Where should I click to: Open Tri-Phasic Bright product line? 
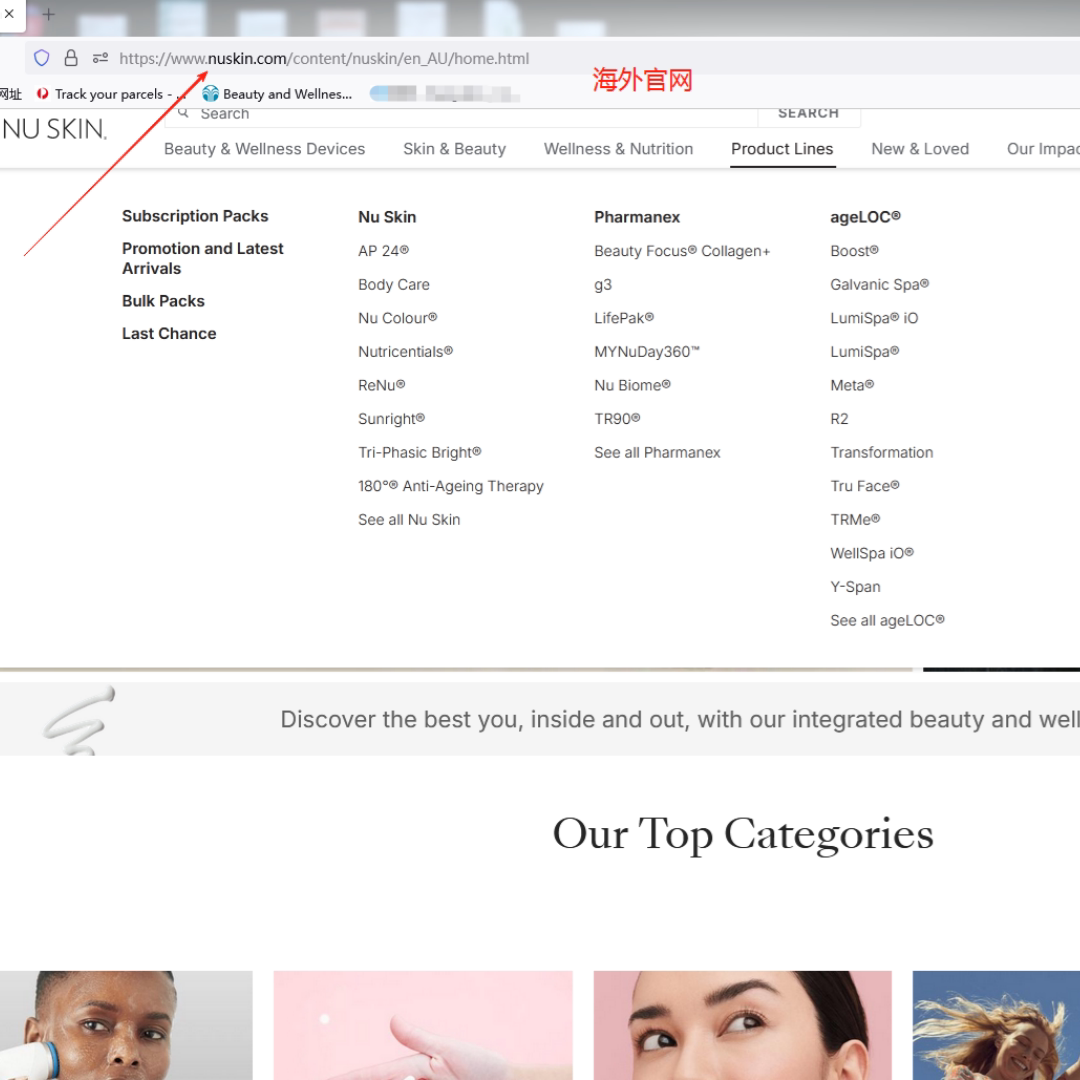tap(419, 453)
